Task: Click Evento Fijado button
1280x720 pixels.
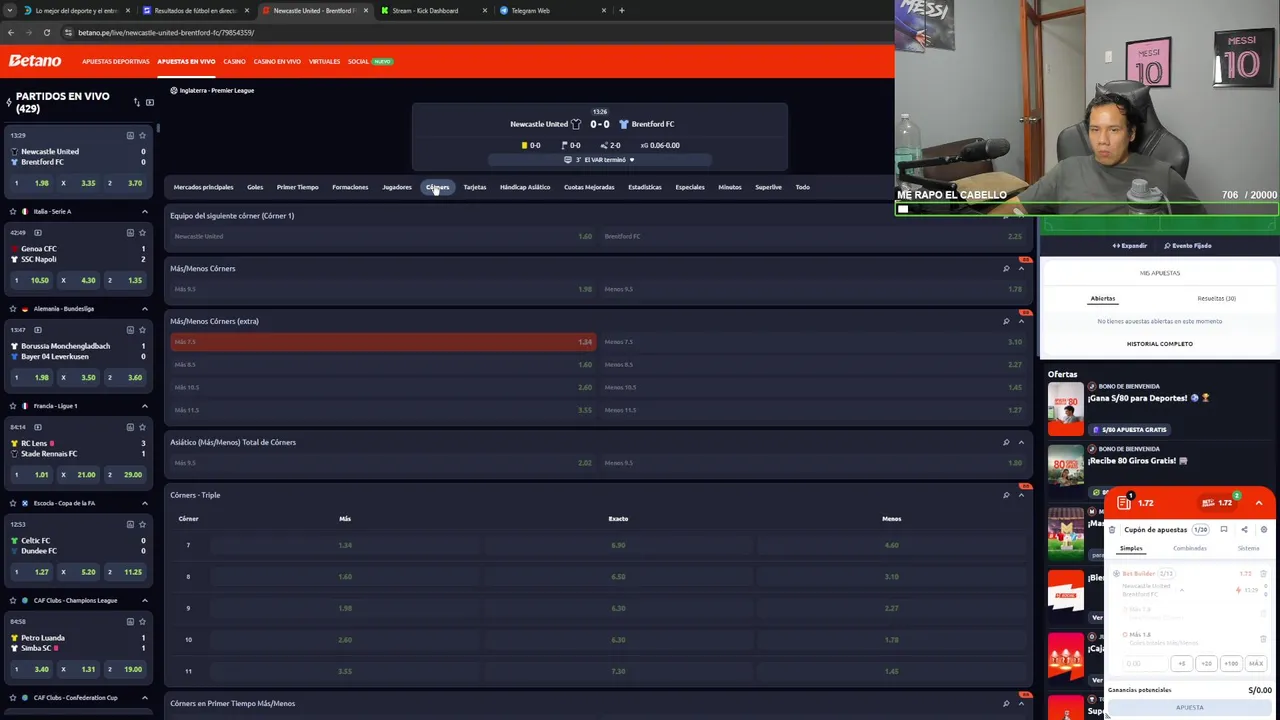Action: pyautogui.click(x=1188, y=246)
